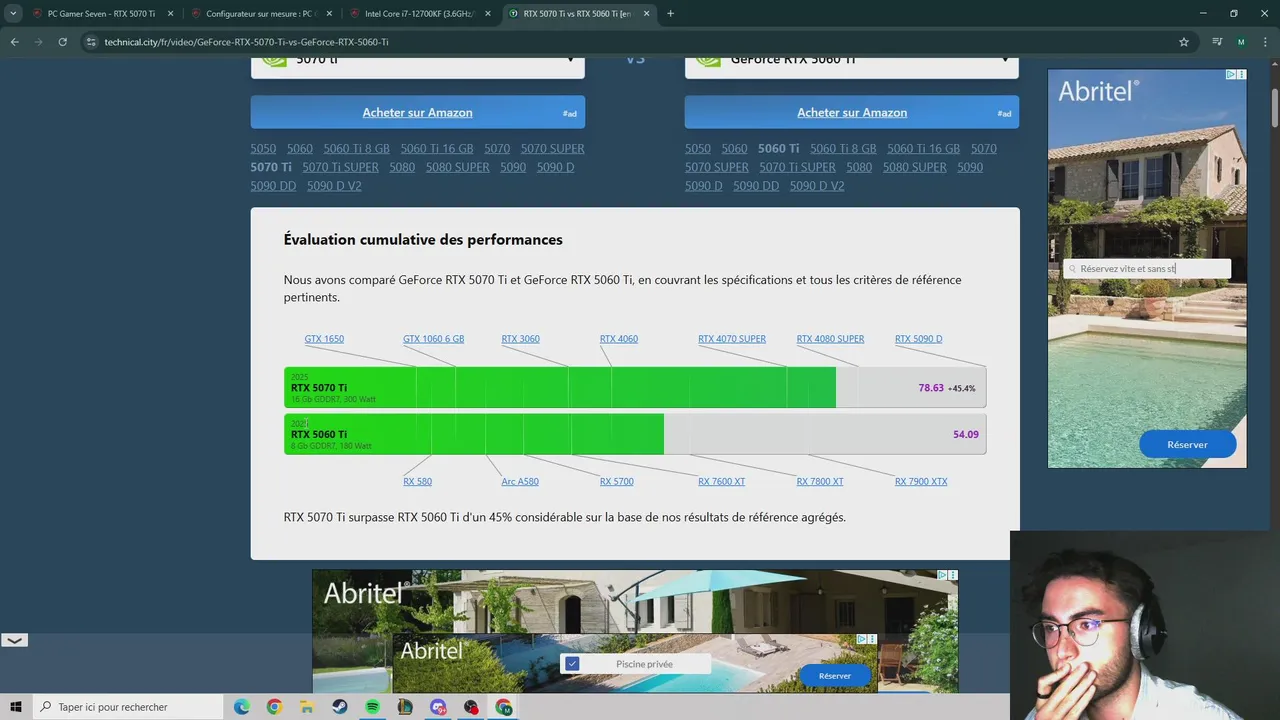Open the Chrome three-dot menu
The height and width of the screenshot is (720, 1280).
click(x=1265, y=42)
